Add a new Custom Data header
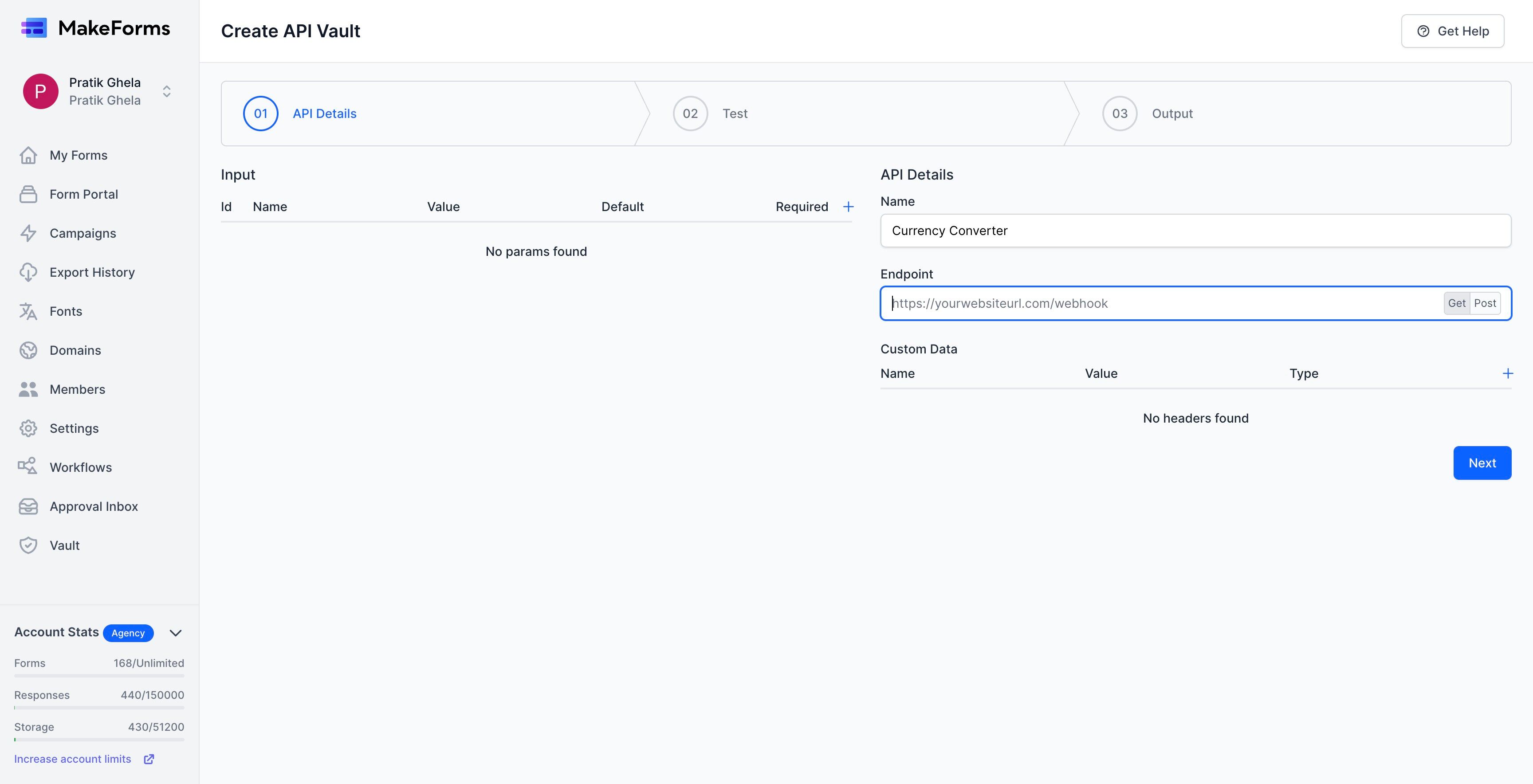Viewport: 1533px width, 784px height. click(x=1508, y=373)
